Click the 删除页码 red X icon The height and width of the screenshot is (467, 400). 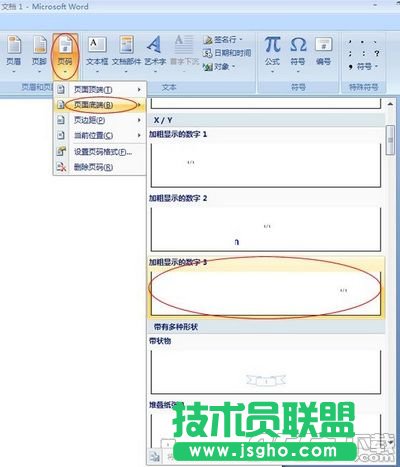pyautogui.click(x=61, y=167)
